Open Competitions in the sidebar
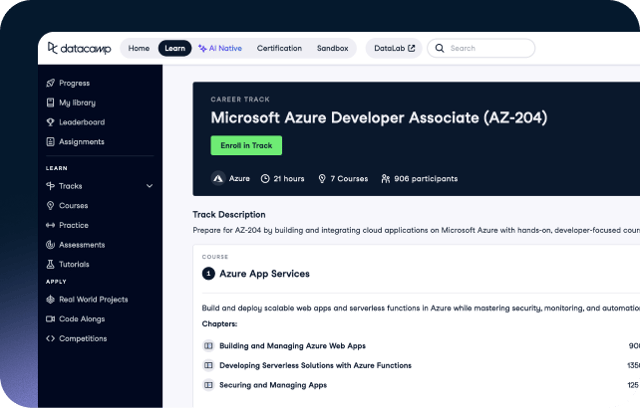Image resolution: width=640 pixels, height=408 pixels. point(83,339)
